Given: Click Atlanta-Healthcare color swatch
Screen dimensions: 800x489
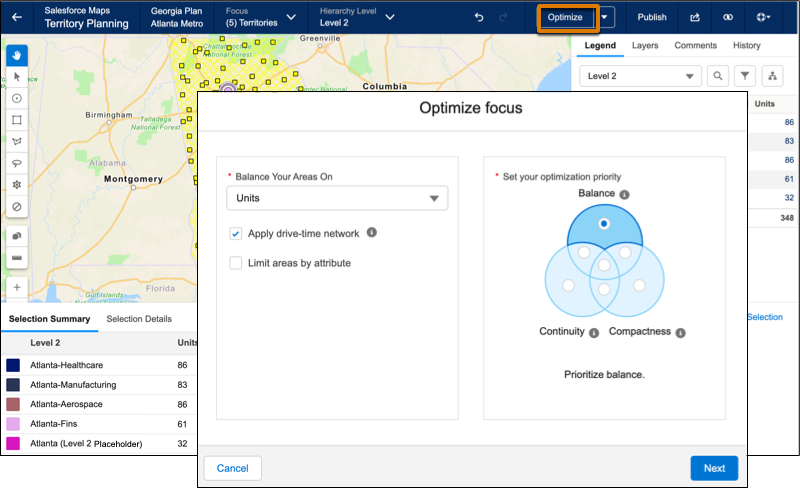Looking at the screenshot, I should coord(13,365).
